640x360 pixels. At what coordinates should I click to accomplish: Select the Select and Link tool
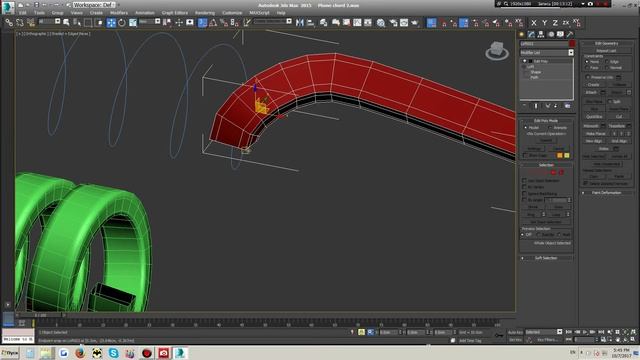tap(9, 23)
